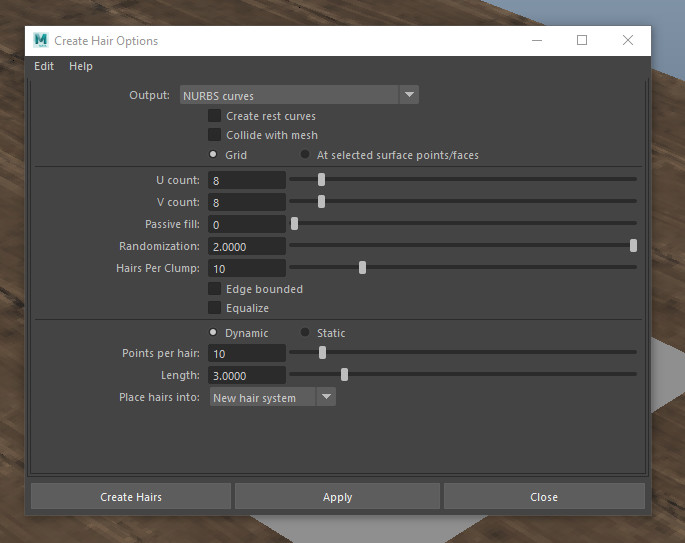The width and height of the screenshot is (685, 543).
Task: Click the Length value field
Action: [247, 375]
